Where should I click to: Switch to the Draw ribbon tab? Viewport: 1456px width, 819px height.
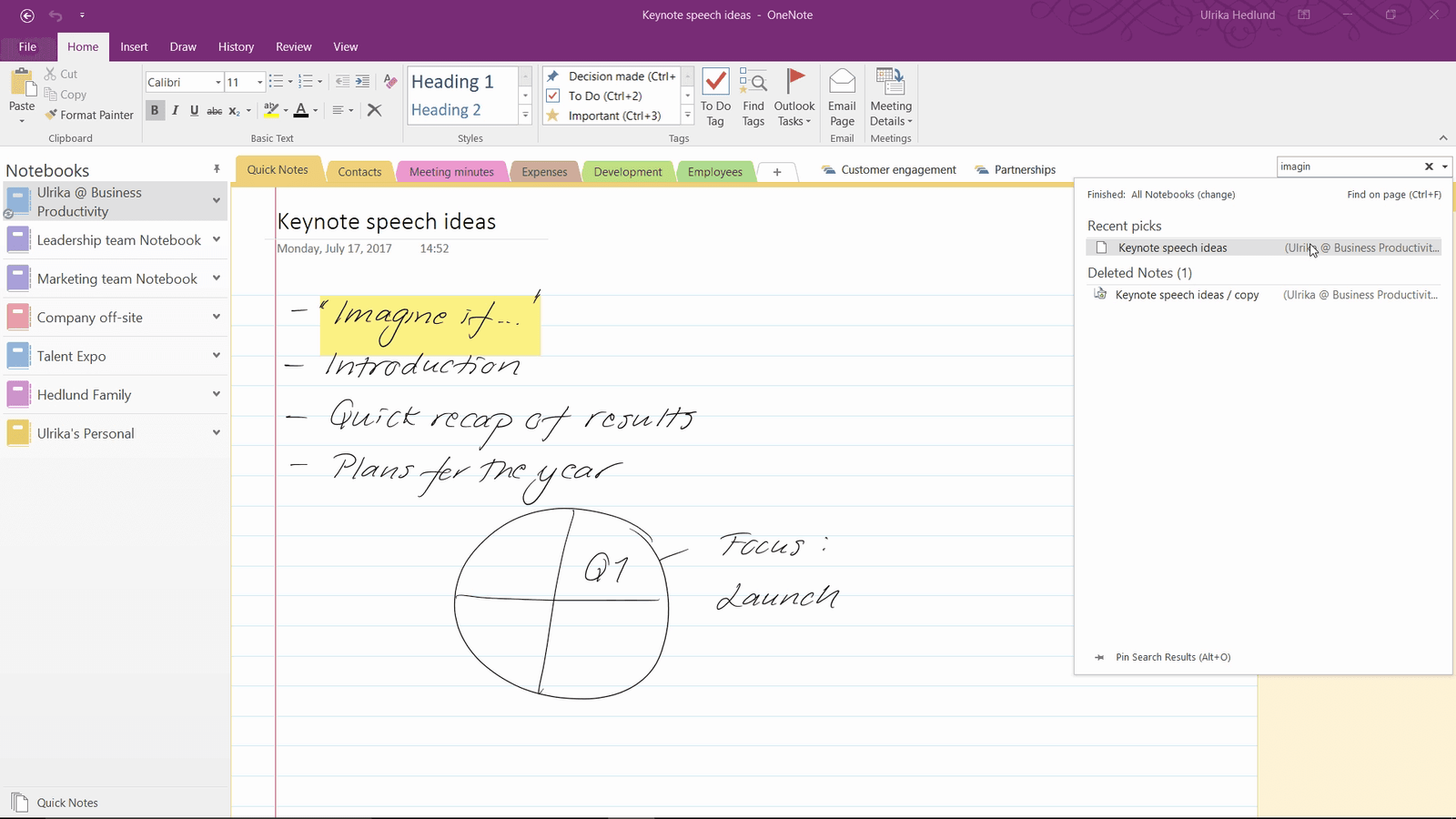click(x=183, y=46)
